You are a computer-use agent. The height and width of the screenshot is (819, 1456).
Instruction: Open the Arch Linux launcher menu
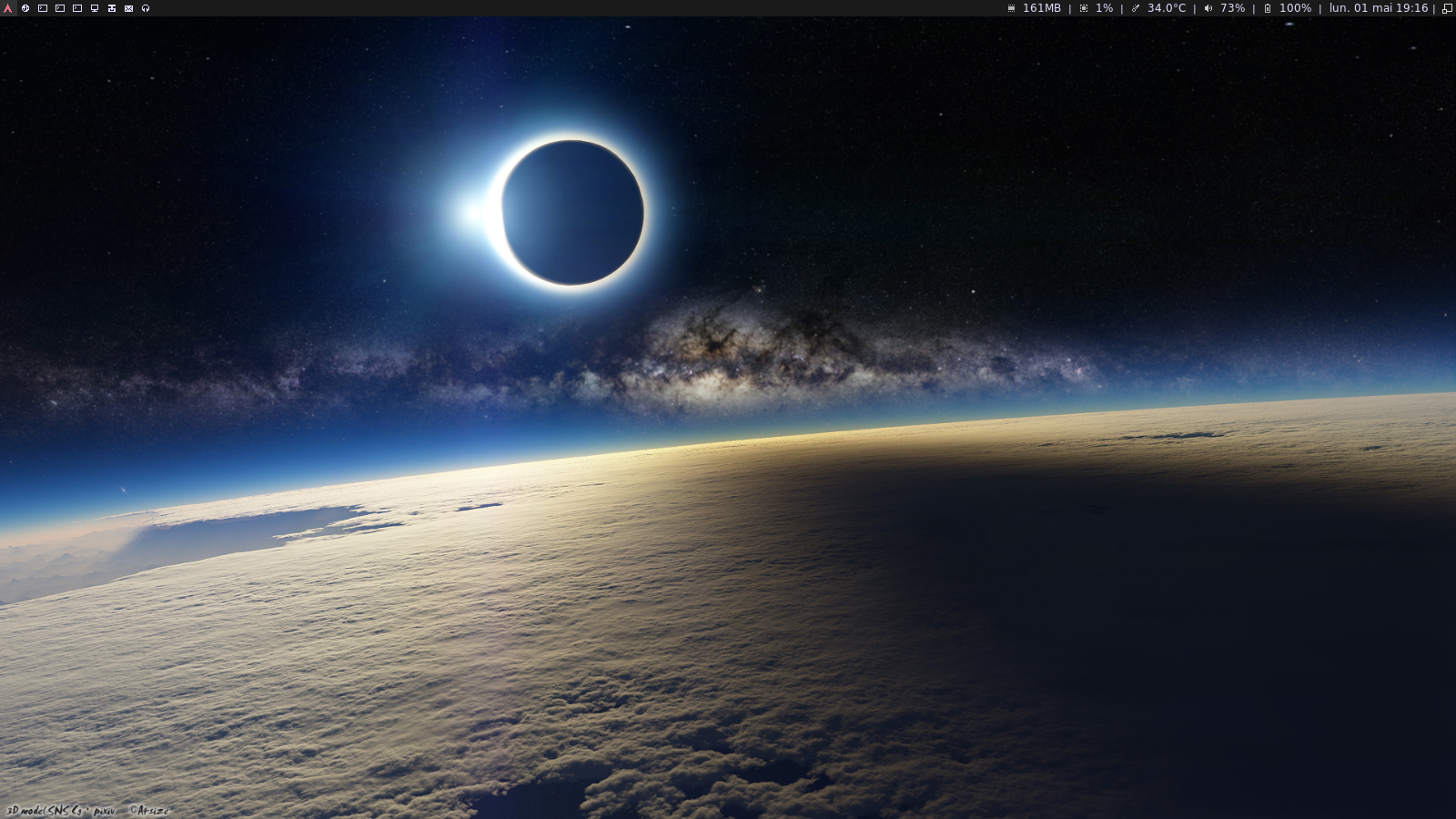click(x=8, y=8)
